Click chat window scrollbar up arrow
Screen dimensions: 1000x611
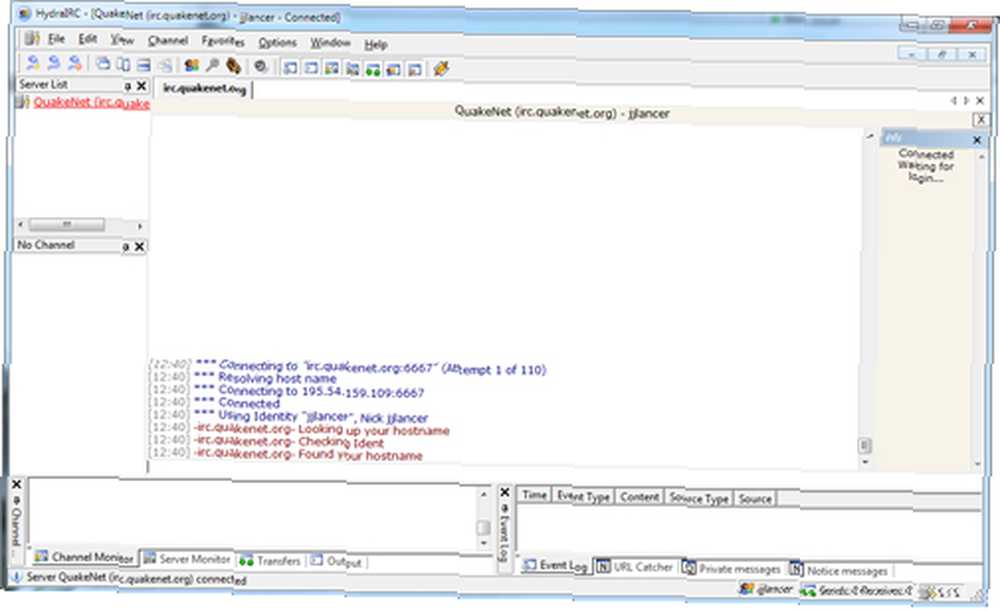[870, 136]
